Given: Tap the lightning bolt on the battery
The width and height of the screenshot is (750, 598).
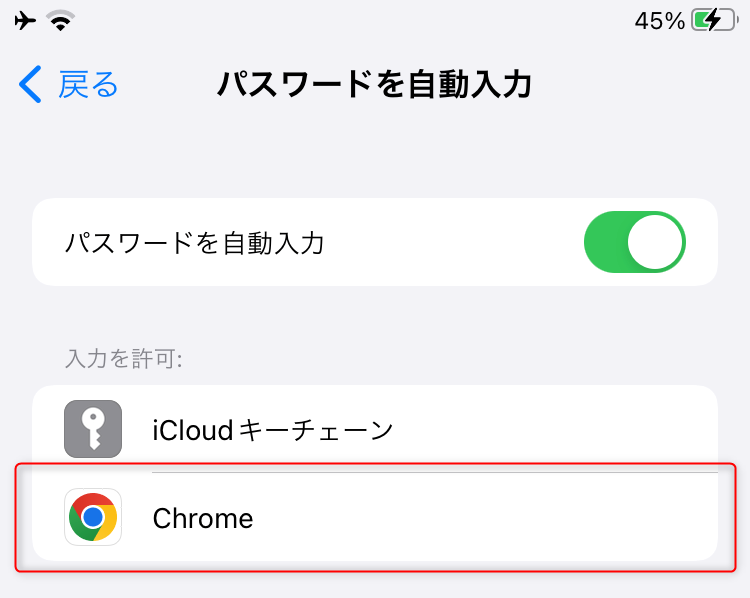Looking at the screenshot, I should click(x=713, y=21).
